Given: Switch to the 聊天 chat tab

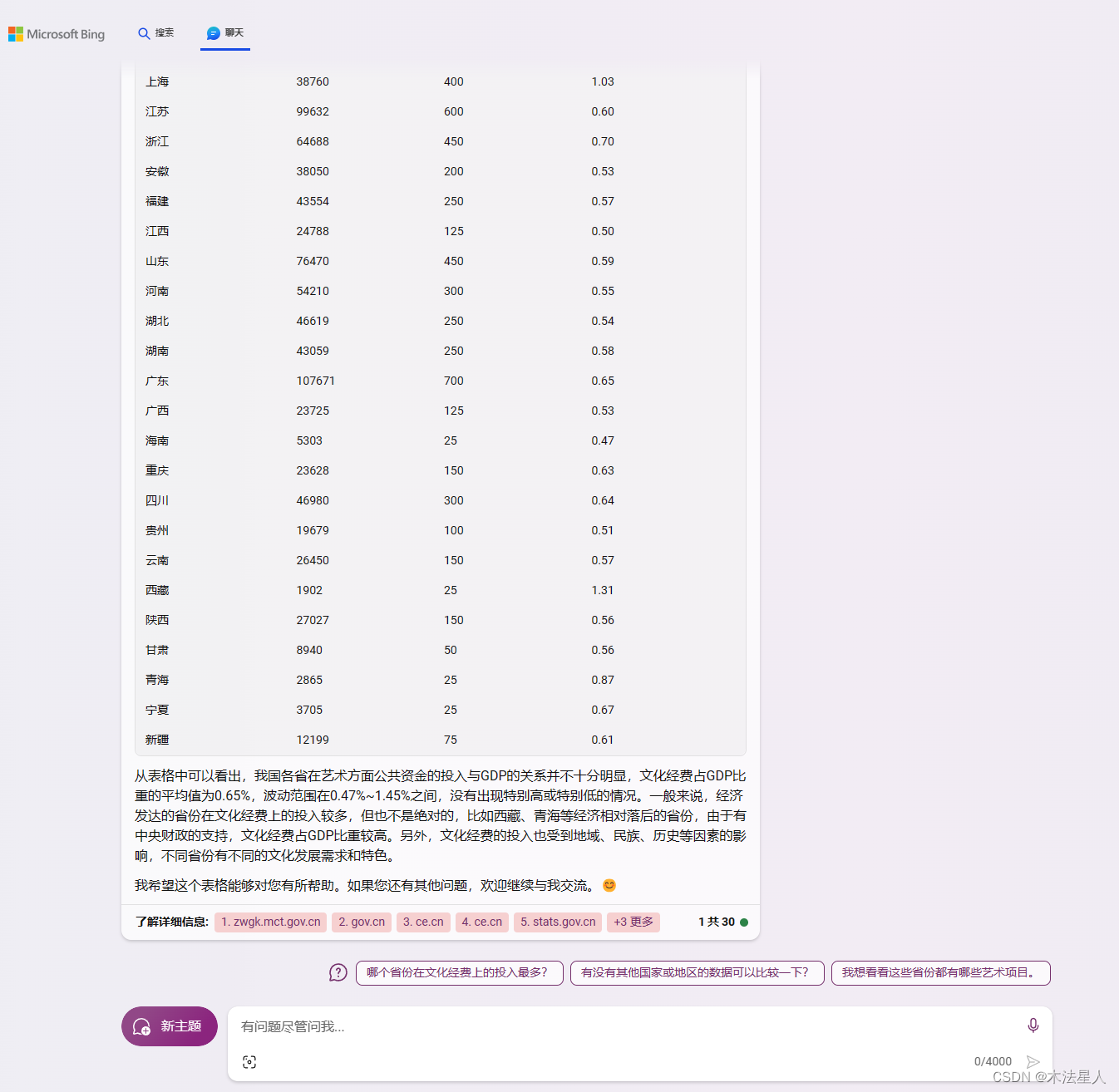Looking at the screenshot, I should 225,33.
